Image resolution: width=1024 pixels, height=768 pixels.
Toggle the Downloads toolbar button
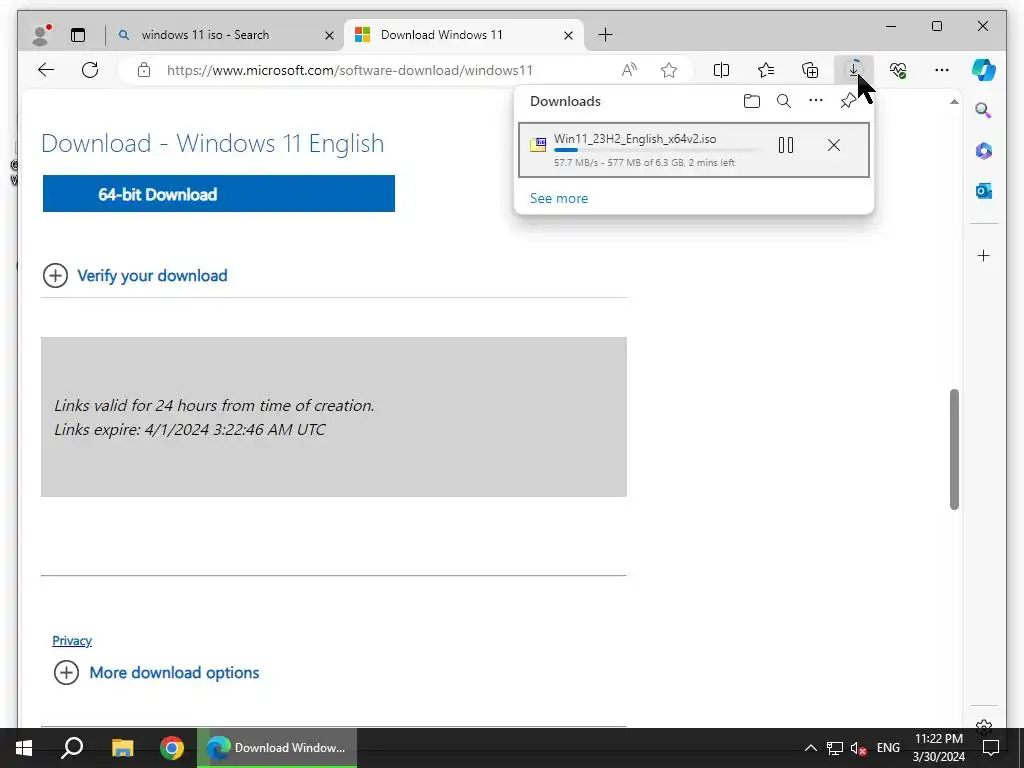854,70
